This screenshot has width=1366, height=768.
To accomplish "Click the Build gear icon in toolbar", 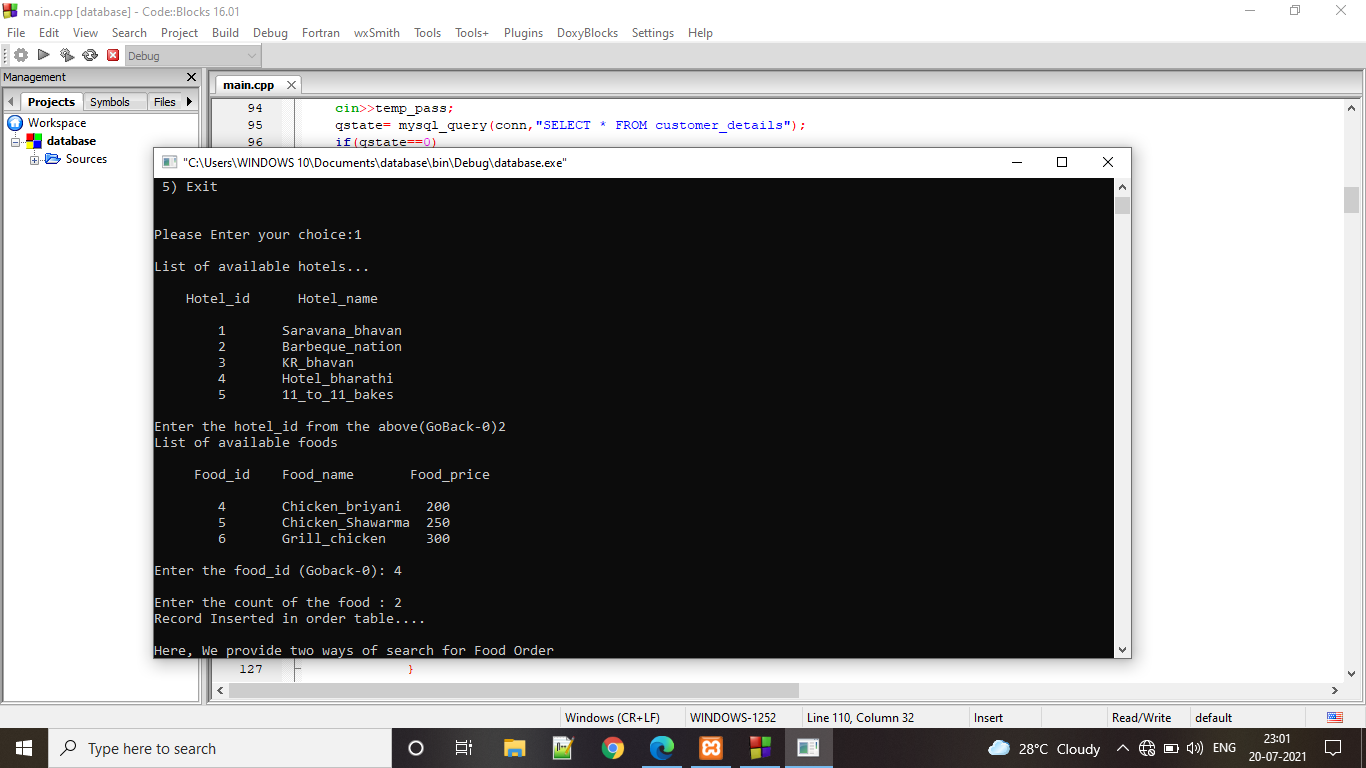I will point(21,55).
